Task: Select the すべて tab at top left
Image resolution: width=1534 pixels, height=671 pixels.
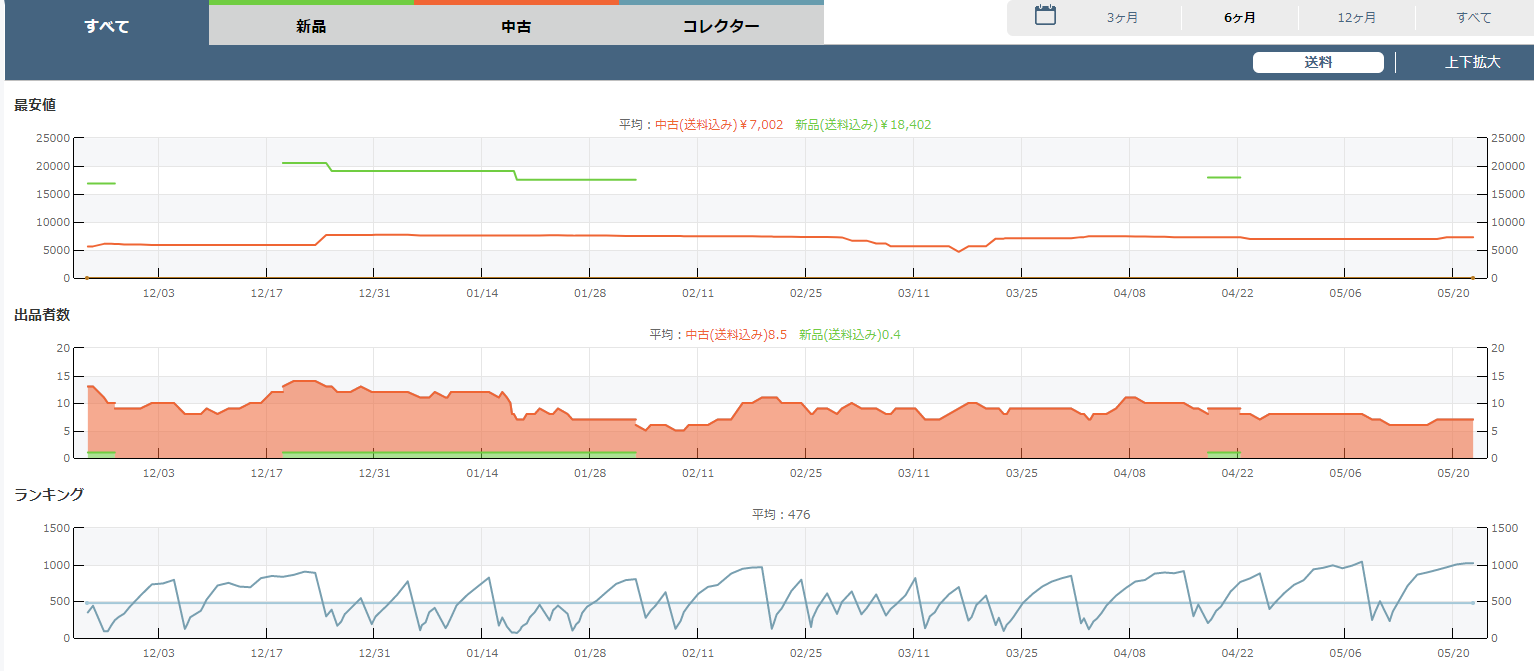Action: coord(107,26)
